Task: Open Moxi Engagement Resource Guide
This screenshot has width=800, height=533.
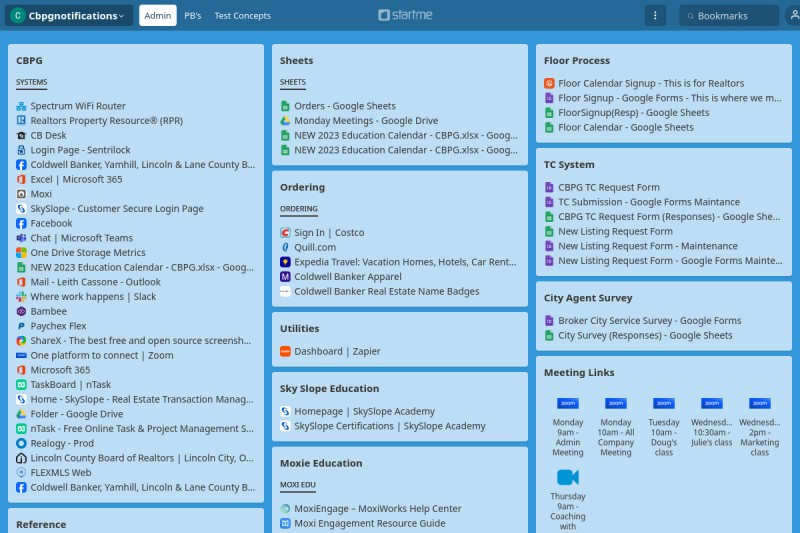Action: tap(369, 523)
